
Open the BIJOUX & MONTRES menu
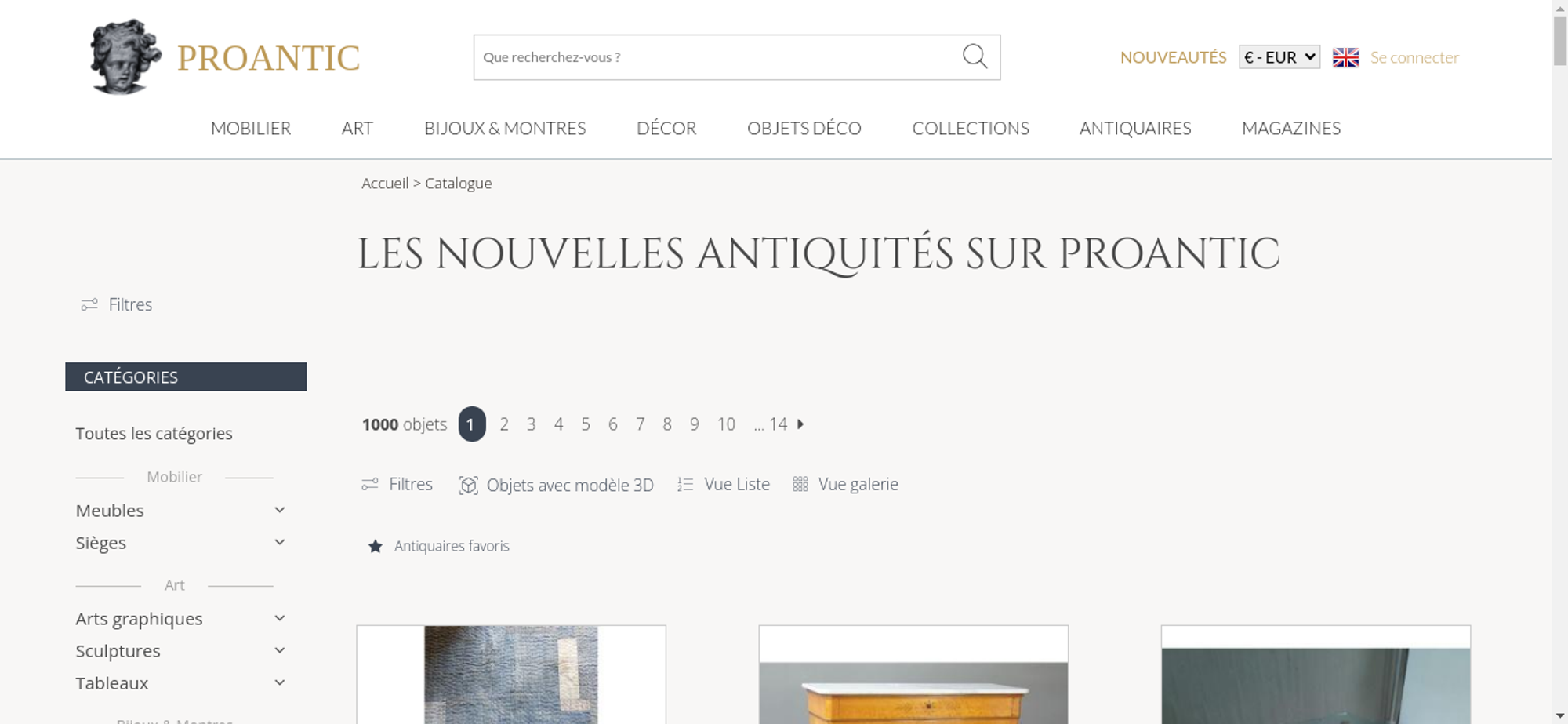tap(505, 128)
